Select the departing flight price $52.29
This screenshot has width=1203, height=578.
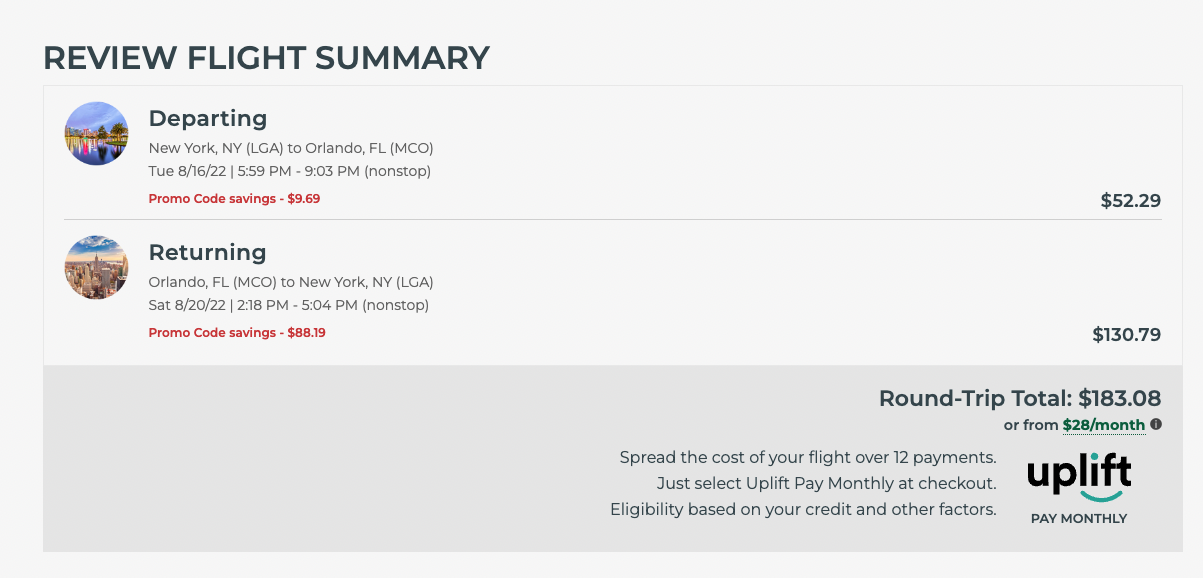[1130, 200]
